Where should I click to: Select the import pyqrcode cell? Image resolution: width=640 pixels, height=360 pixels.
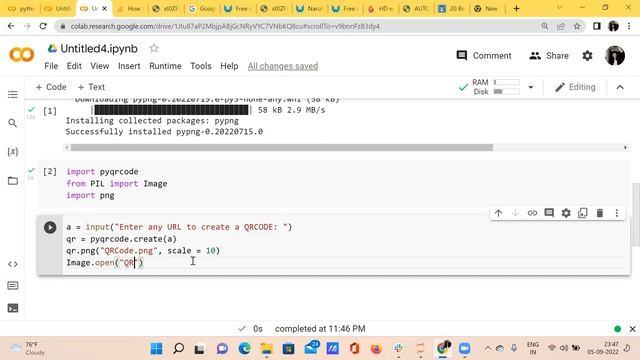click(x=333, y=183)
